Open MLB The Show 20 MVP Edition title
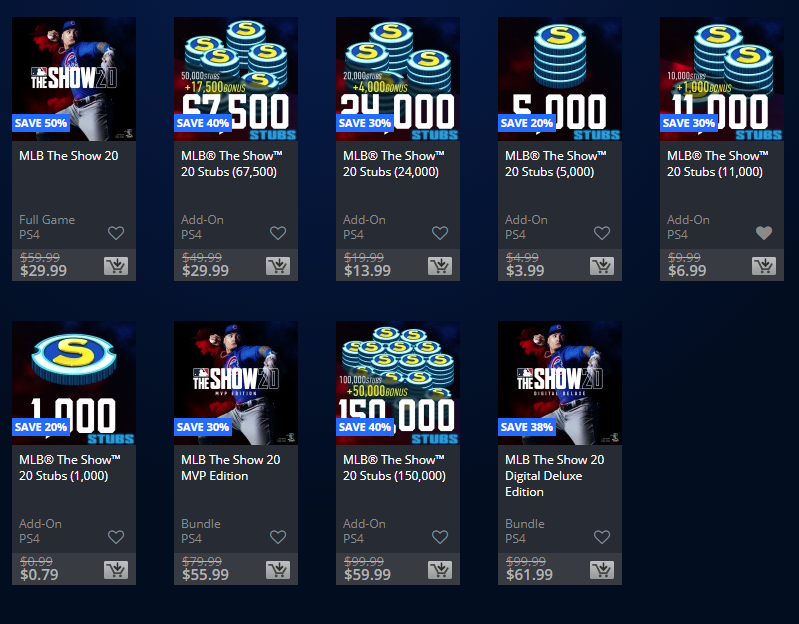Screen dimensions: 799x624 [230, 468]
